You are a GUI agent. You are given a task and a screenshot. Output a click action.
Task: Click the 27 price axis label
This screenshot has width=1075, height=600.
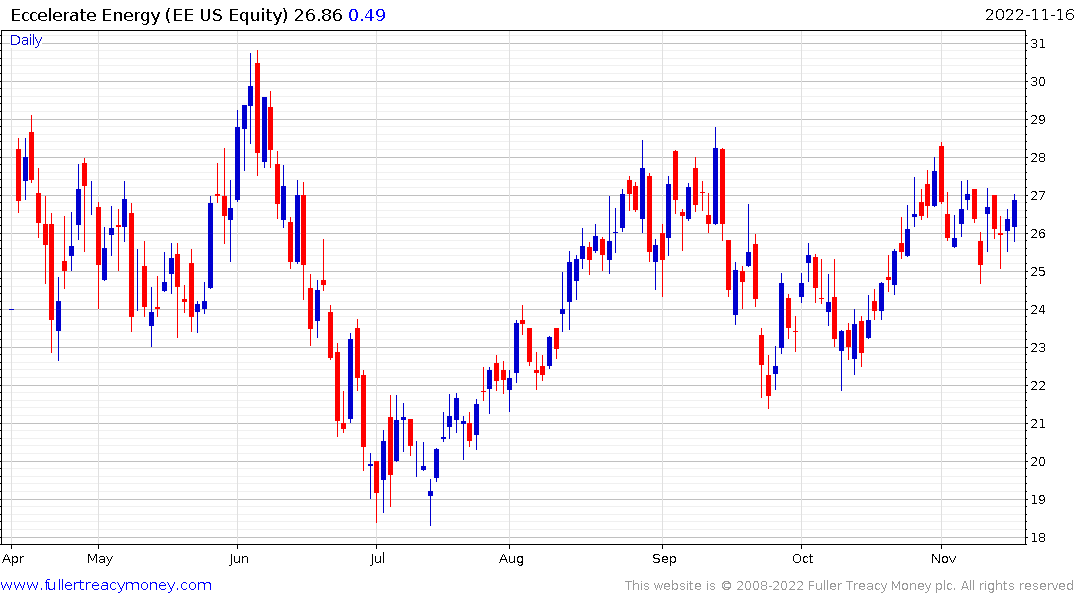click(1038, 196)
